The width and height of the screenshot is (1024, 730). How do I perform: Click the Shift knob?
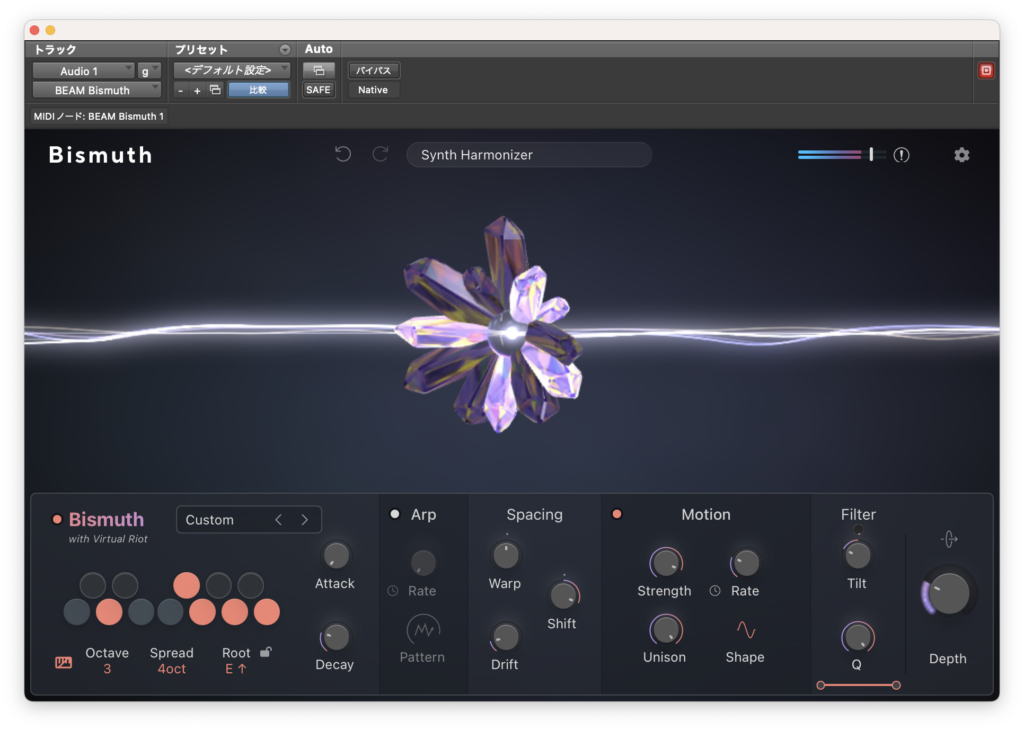pyautogui.click(x=563, y=595)
